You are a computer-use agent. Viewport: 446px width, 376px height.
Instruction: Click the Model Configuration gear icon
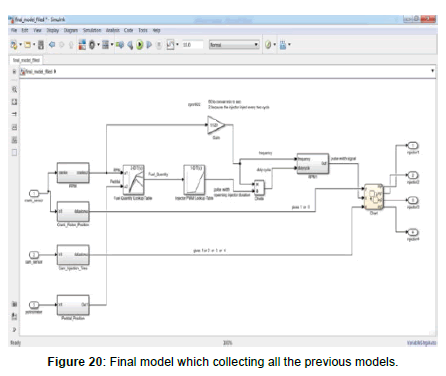coord(92,45)
